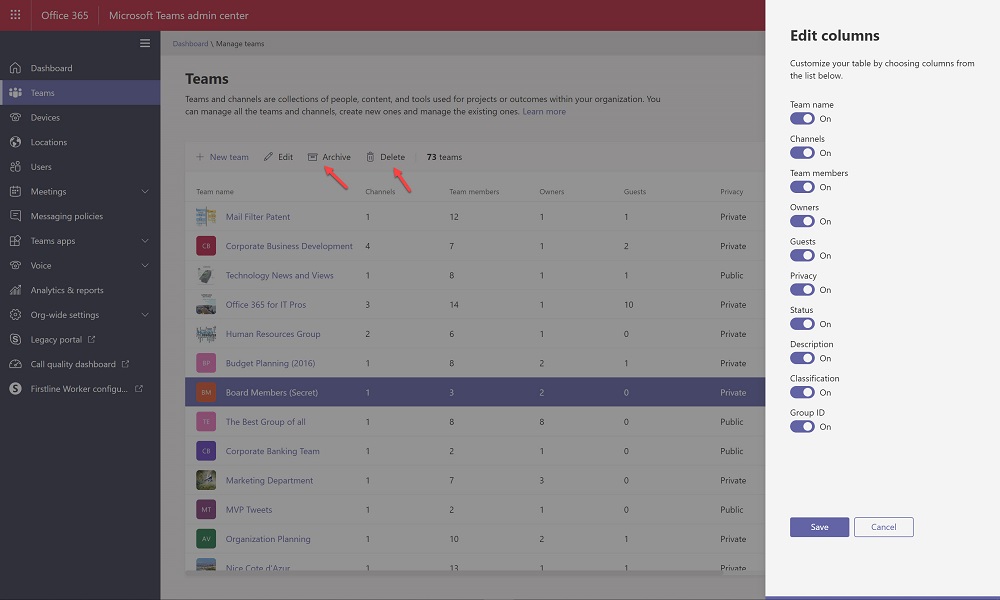The image size is (1000, 600).
Task: Click external-link icon next to Legacy portal
Action: (x=91, y=339)
